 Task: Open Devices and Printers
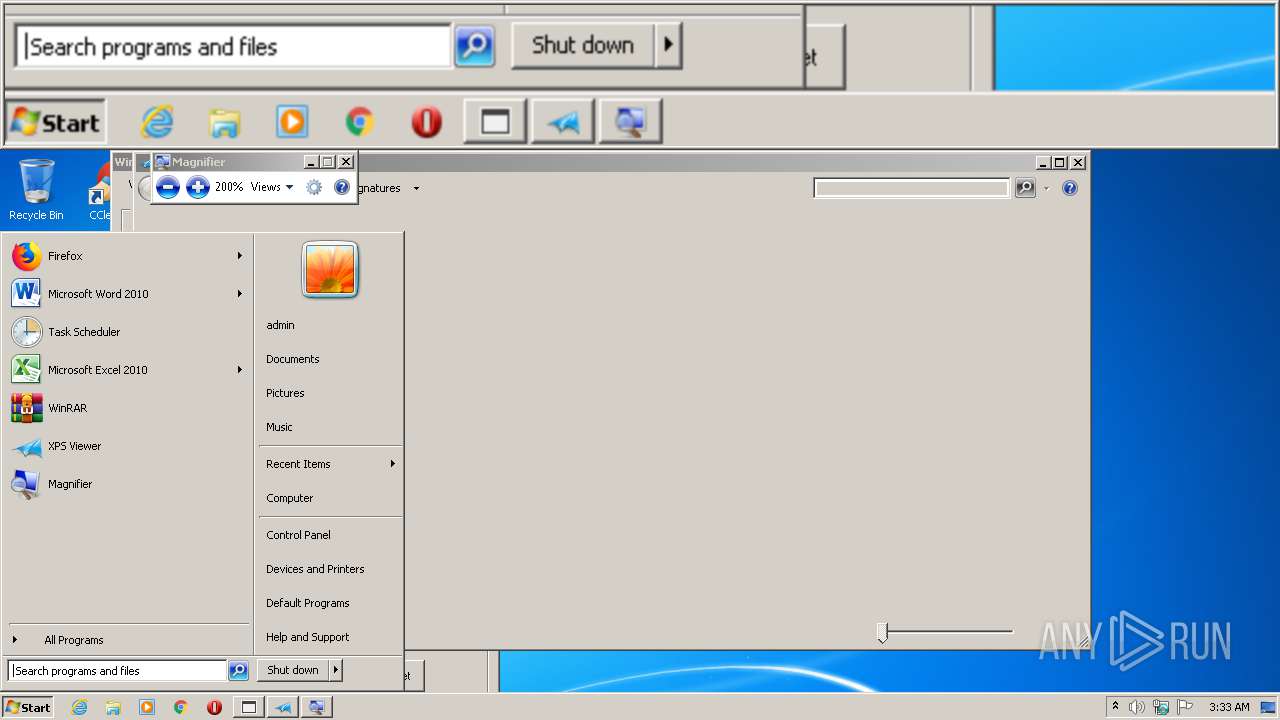[329, 569]
